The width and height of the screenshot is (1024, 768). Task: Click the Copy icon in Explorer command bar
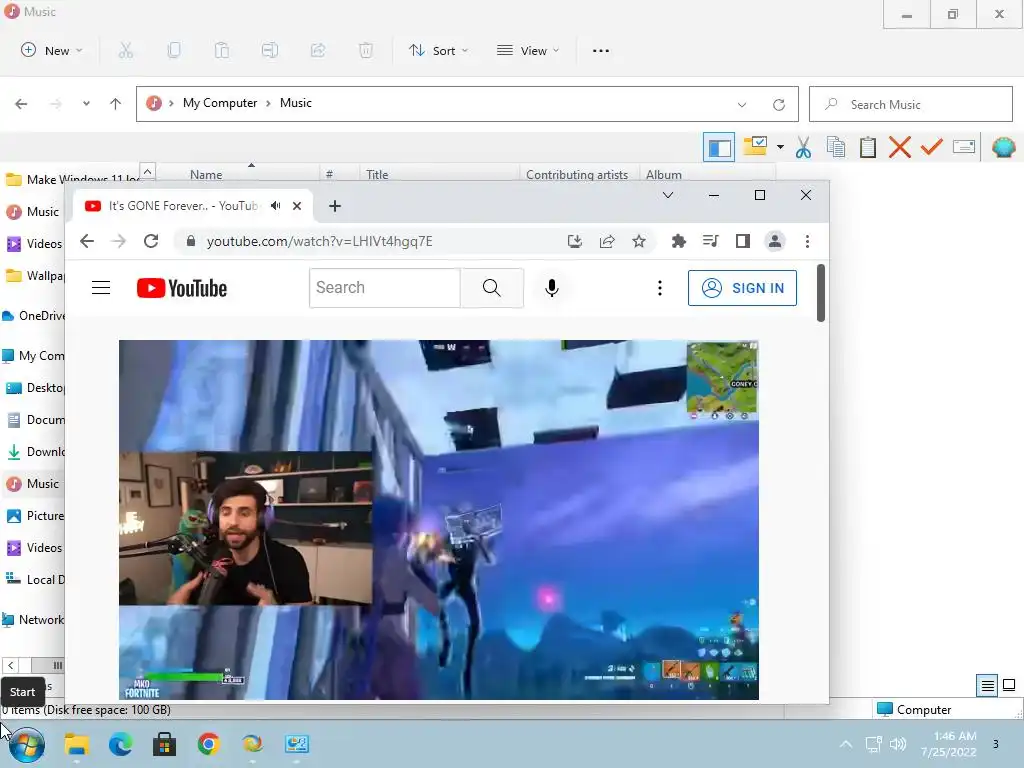(x=174, y=50)
